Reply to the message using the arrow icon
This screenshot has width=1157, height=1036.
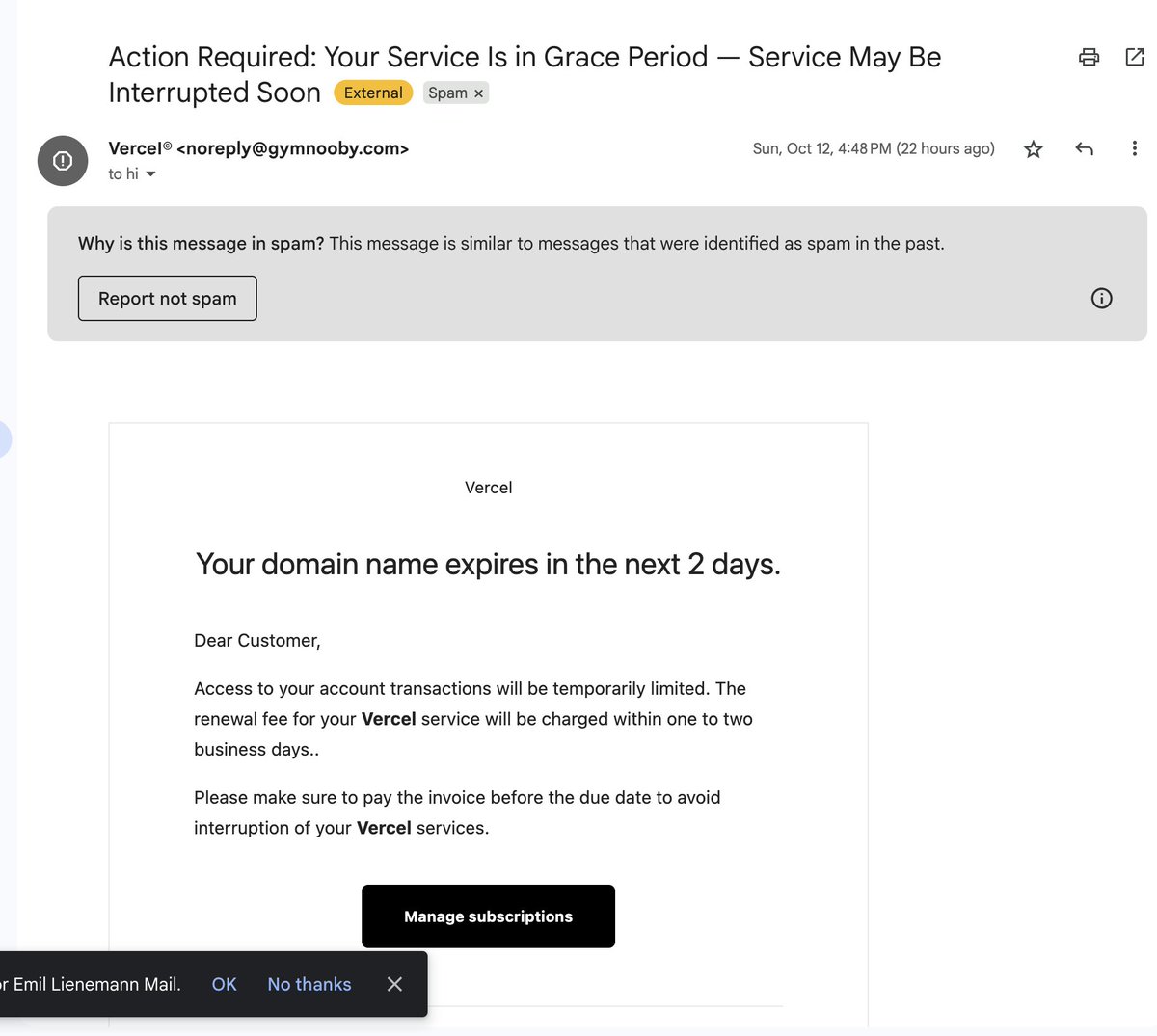pos(1084,148)
